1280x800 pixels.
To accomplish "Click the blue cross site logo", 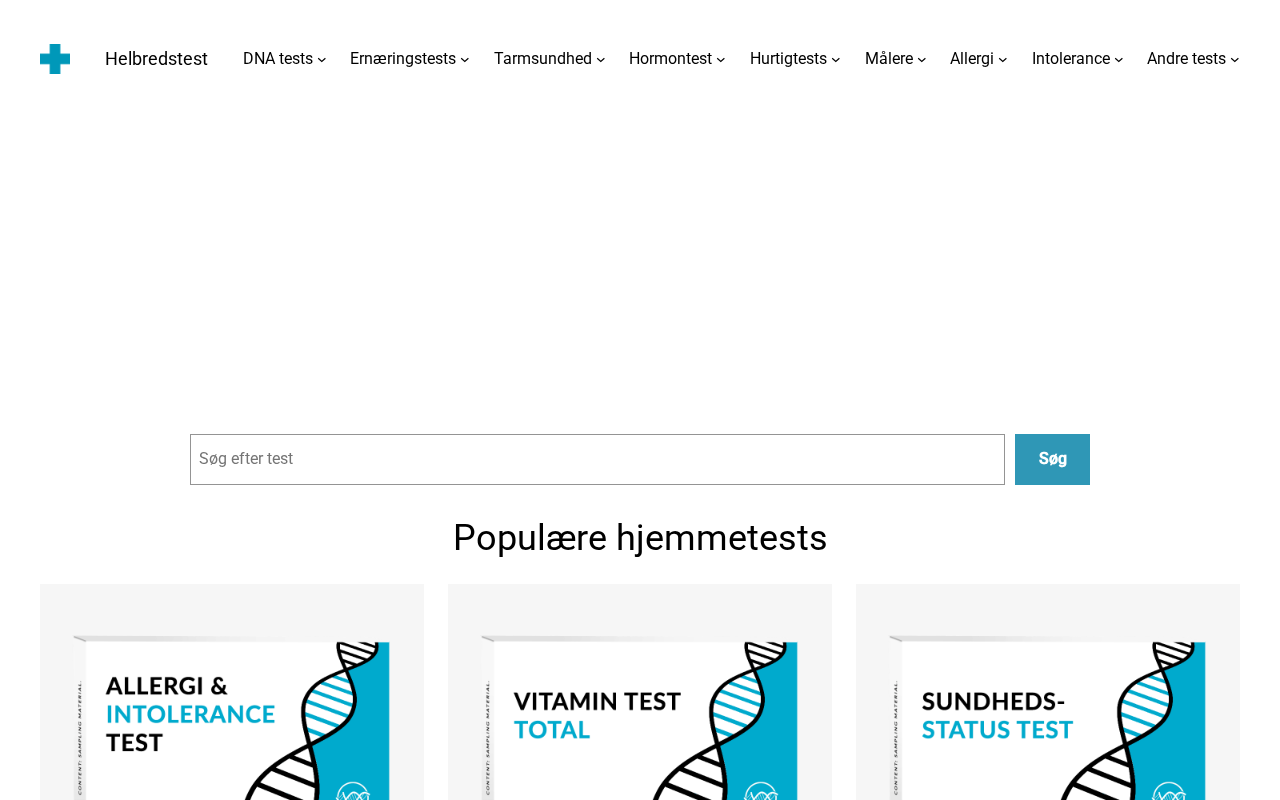I will click(55, 59).
